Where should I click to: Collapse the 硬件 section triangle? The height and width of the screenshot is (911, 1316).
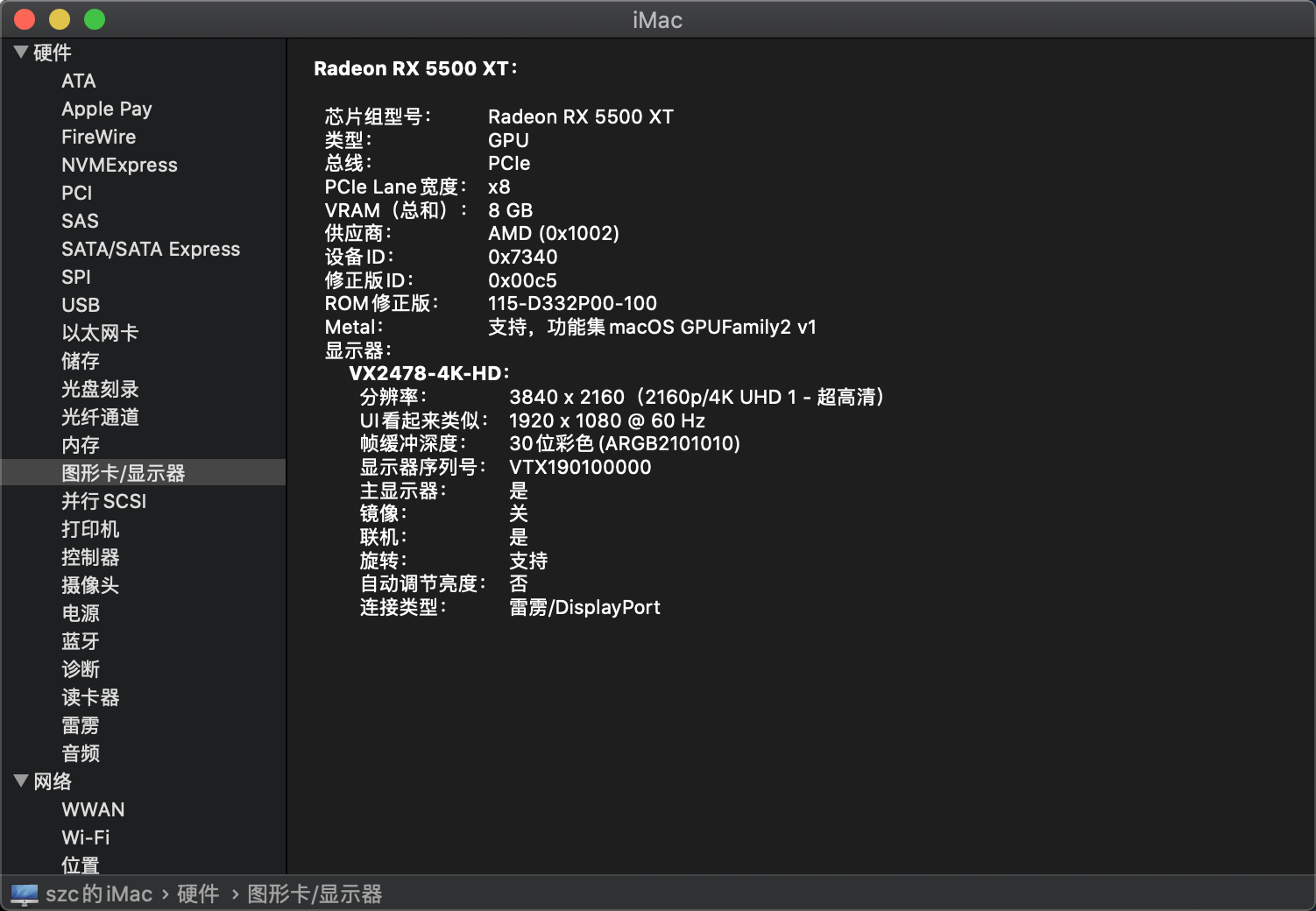(x=21, y=53)
